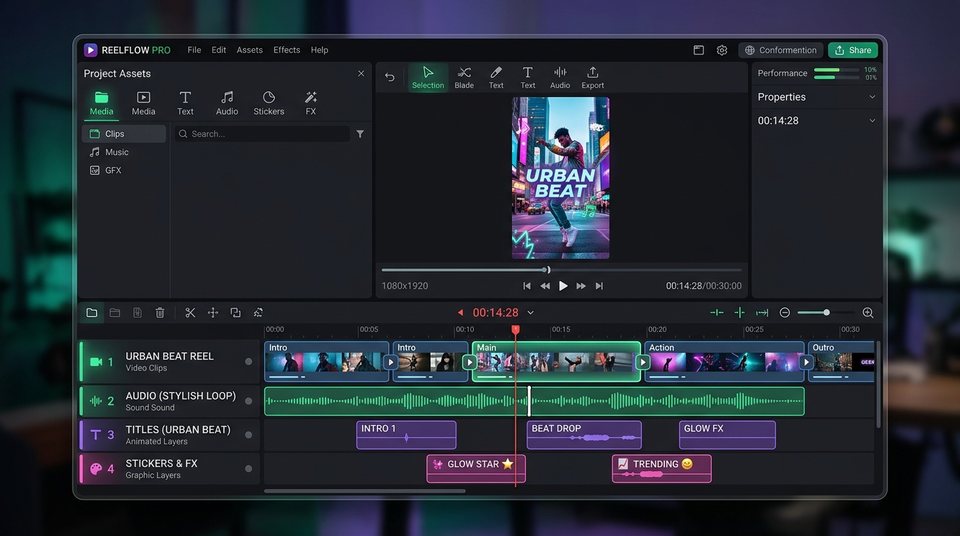
Task: Click the timeline zoom-out minus icon
Action: [x=784, y=312]
